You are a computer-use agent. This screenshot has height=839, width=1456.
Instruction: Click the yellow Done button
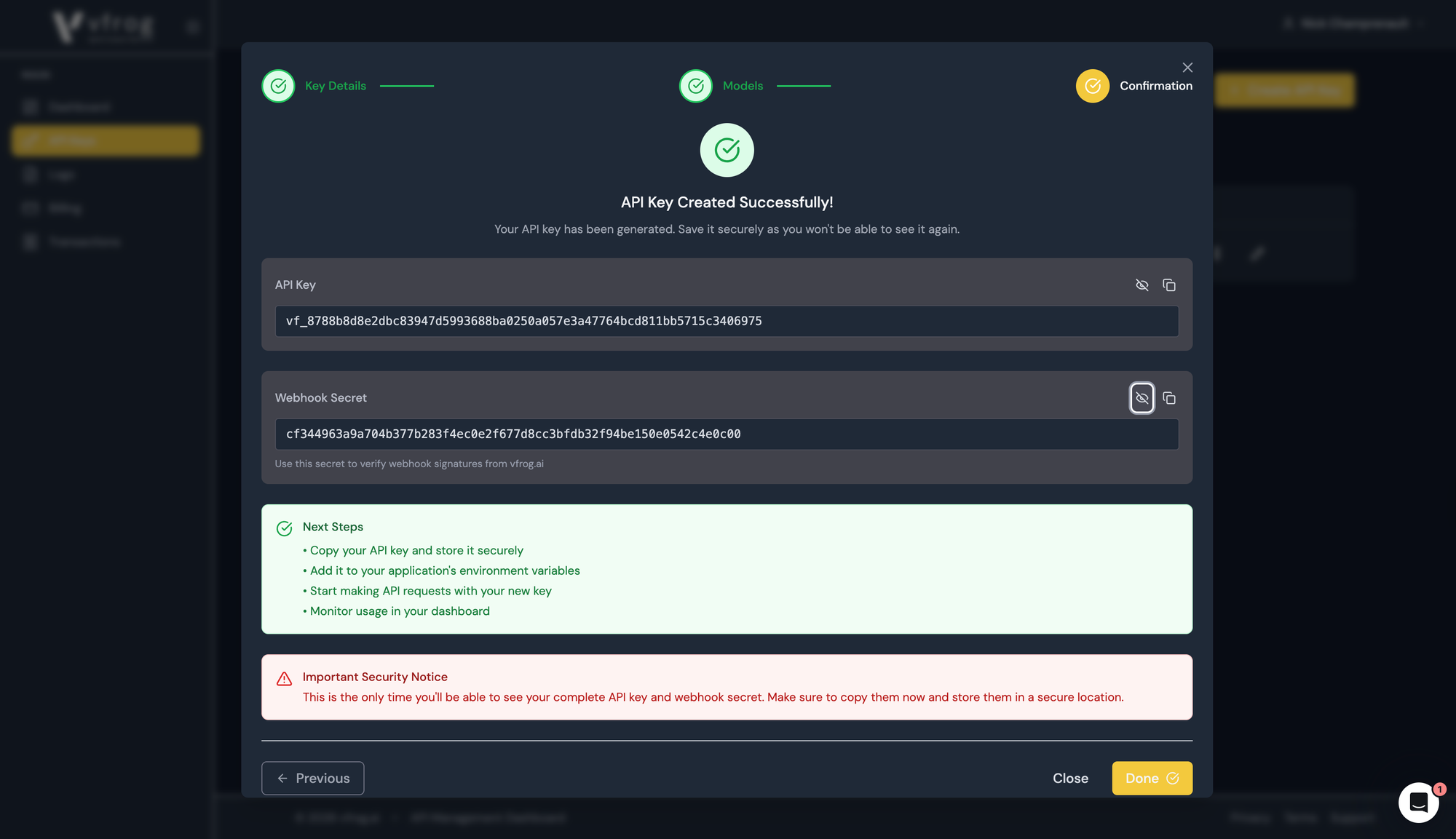coord(1152,778)
